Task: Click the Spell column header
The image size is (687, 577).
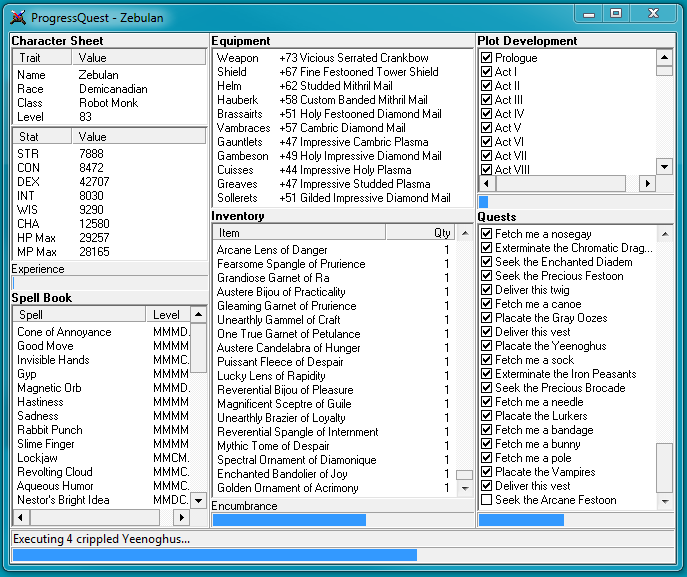Action: tap(79, 315)
